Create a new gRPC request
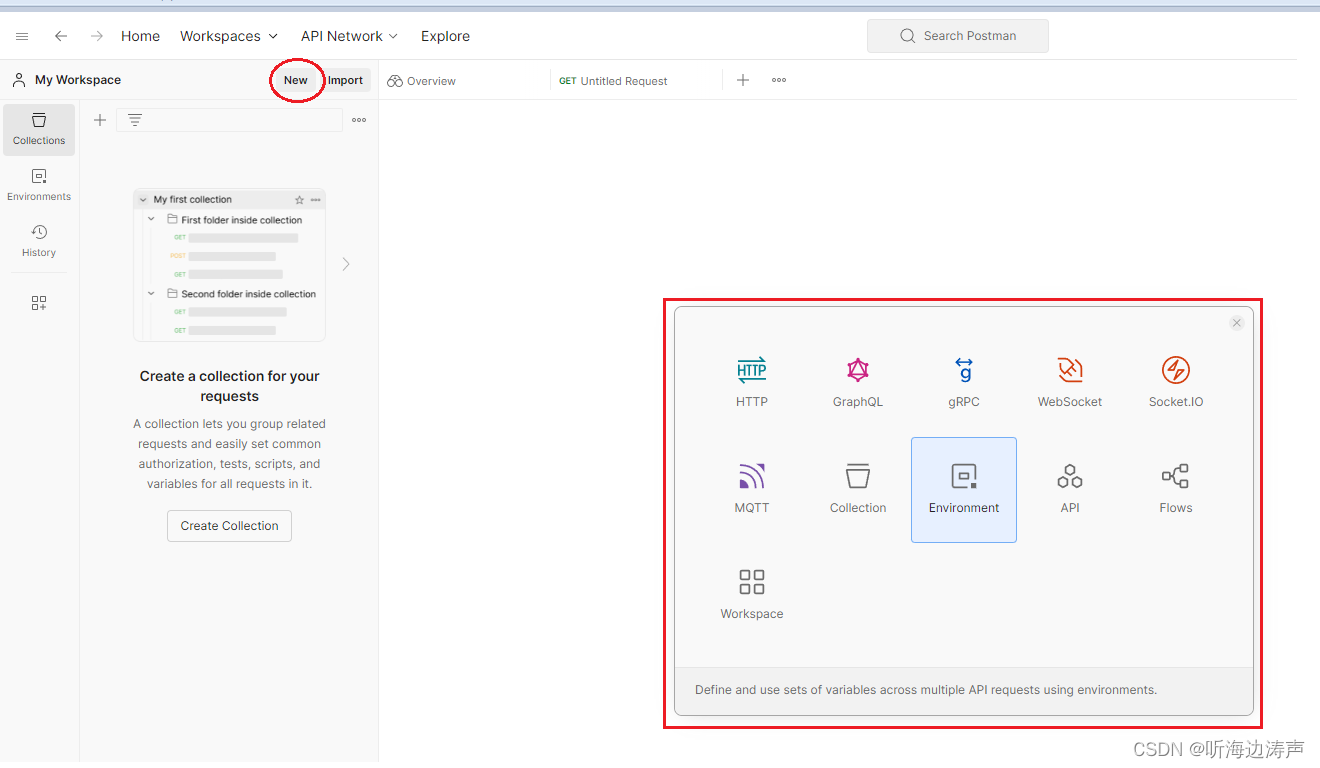The height and width of the screenshot is (768, 1320). (x=964, y=384)
